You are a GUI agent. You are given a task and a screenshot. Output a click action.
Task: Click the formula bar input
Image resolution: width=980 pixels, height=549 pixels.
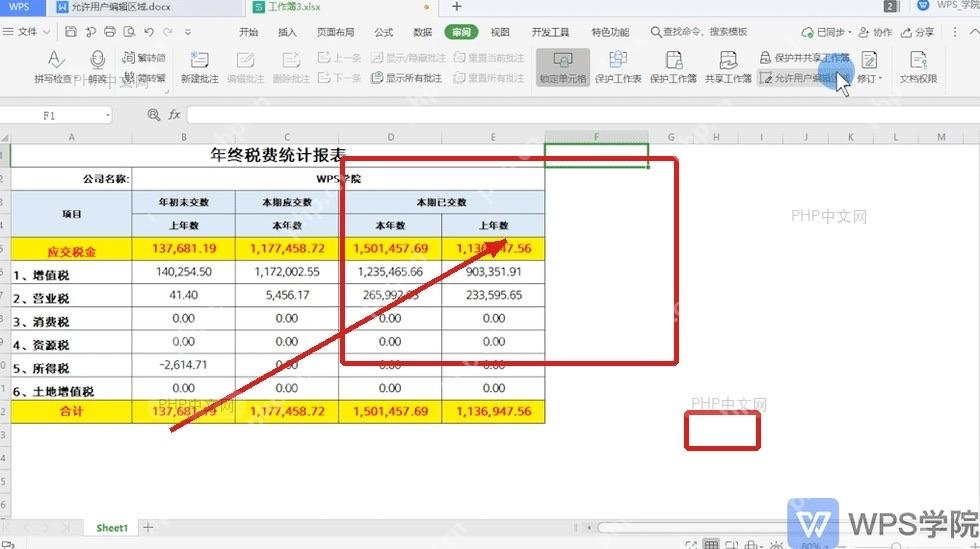click(x=581, y=114)
